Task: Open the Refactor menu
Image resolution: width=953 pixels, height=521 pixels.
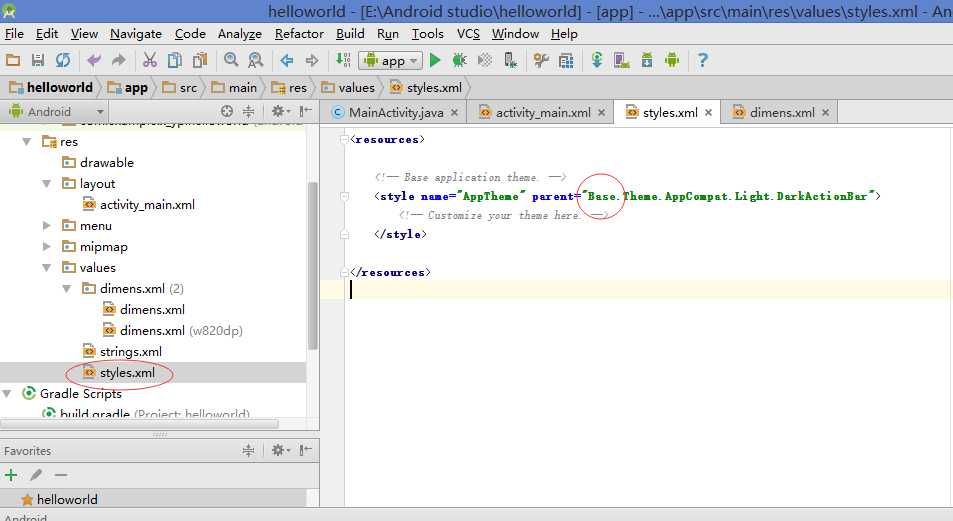Action: pyautogui.click(x=299, y=34)
